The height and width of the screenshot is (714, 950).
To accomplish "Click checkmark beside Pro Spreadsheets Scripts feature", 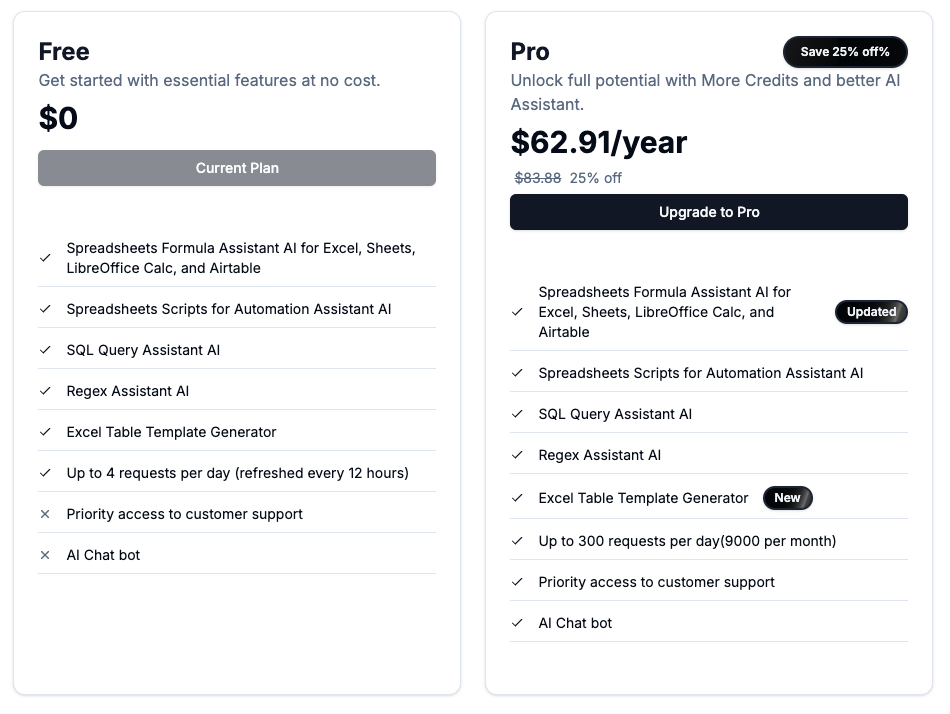I will tap(517, 373).
